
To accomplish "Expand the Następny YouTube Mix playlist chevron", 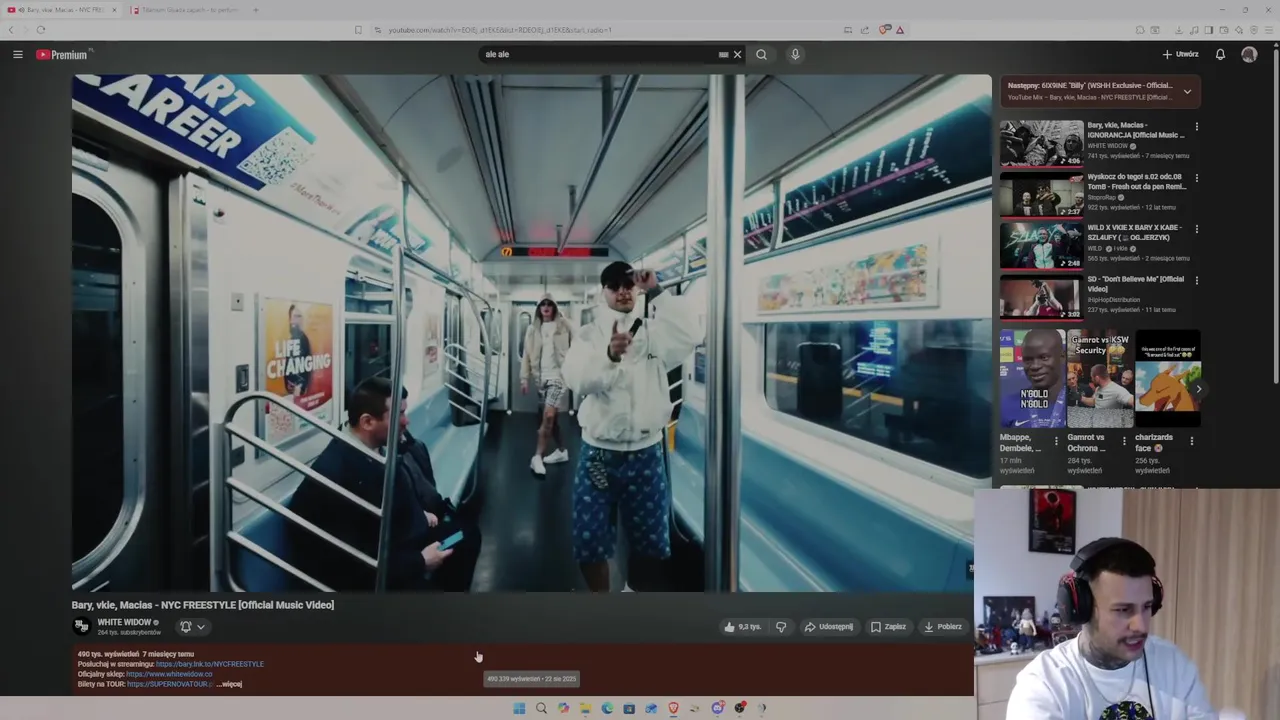I will pos(1187,91).
